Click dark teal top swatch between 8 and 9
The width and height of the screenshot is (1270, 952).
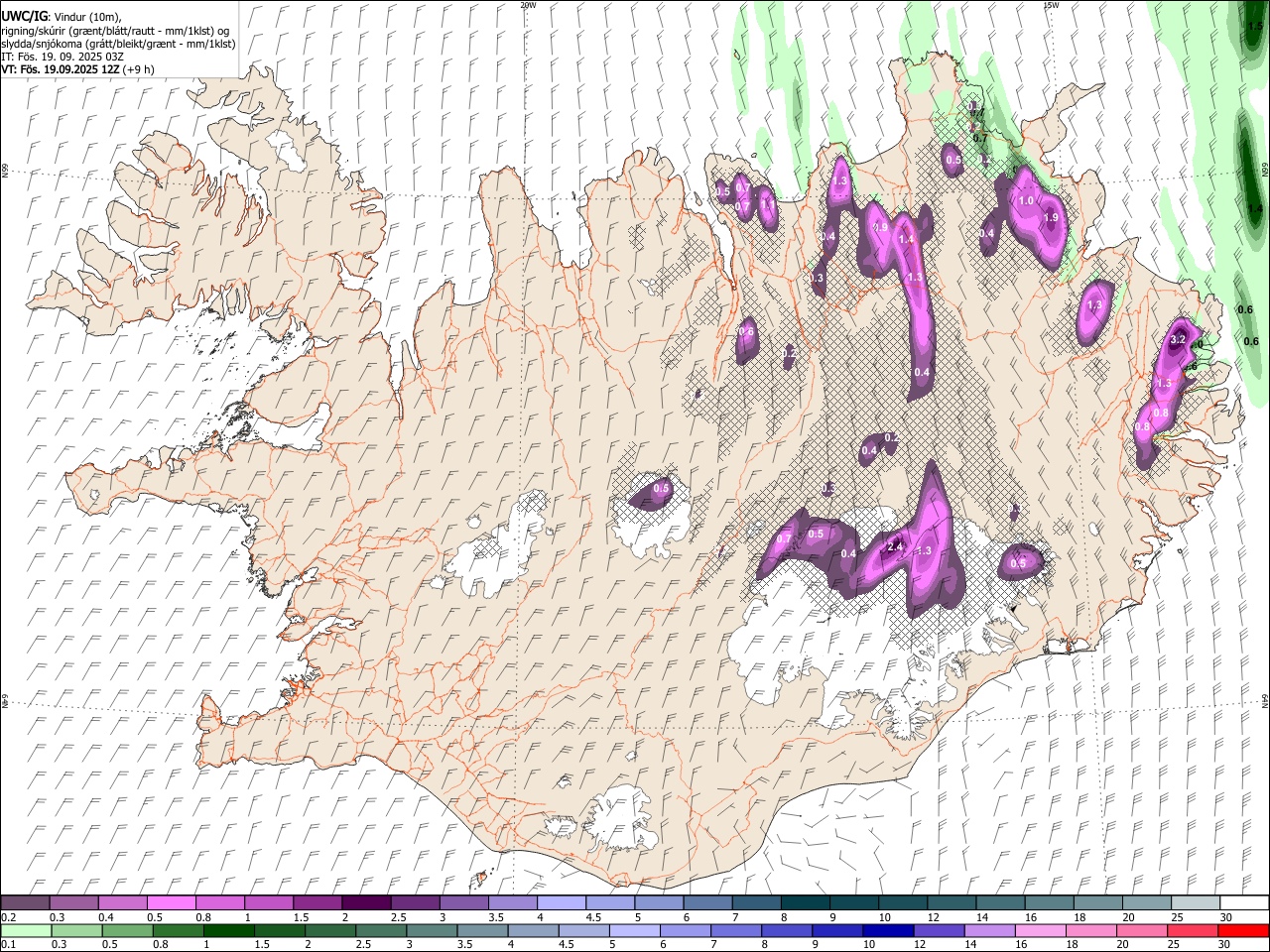[806, 902]
